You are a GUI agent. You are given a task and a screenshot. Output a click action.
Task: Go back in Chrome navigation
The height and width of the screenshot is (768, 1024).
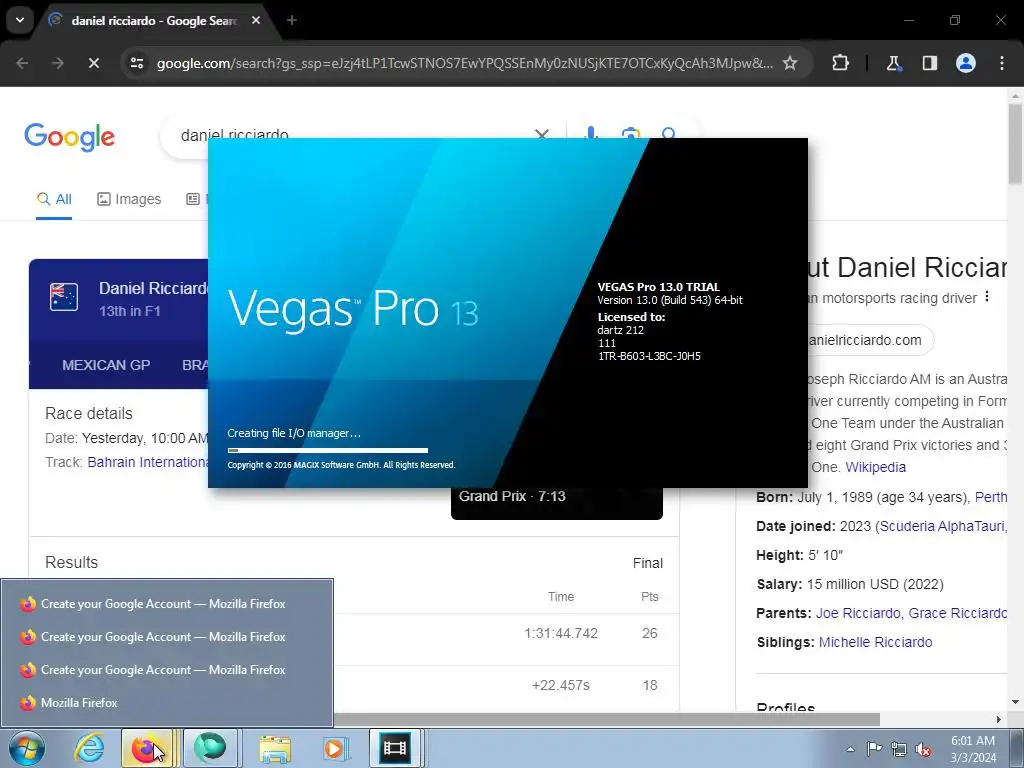point(22,63)
